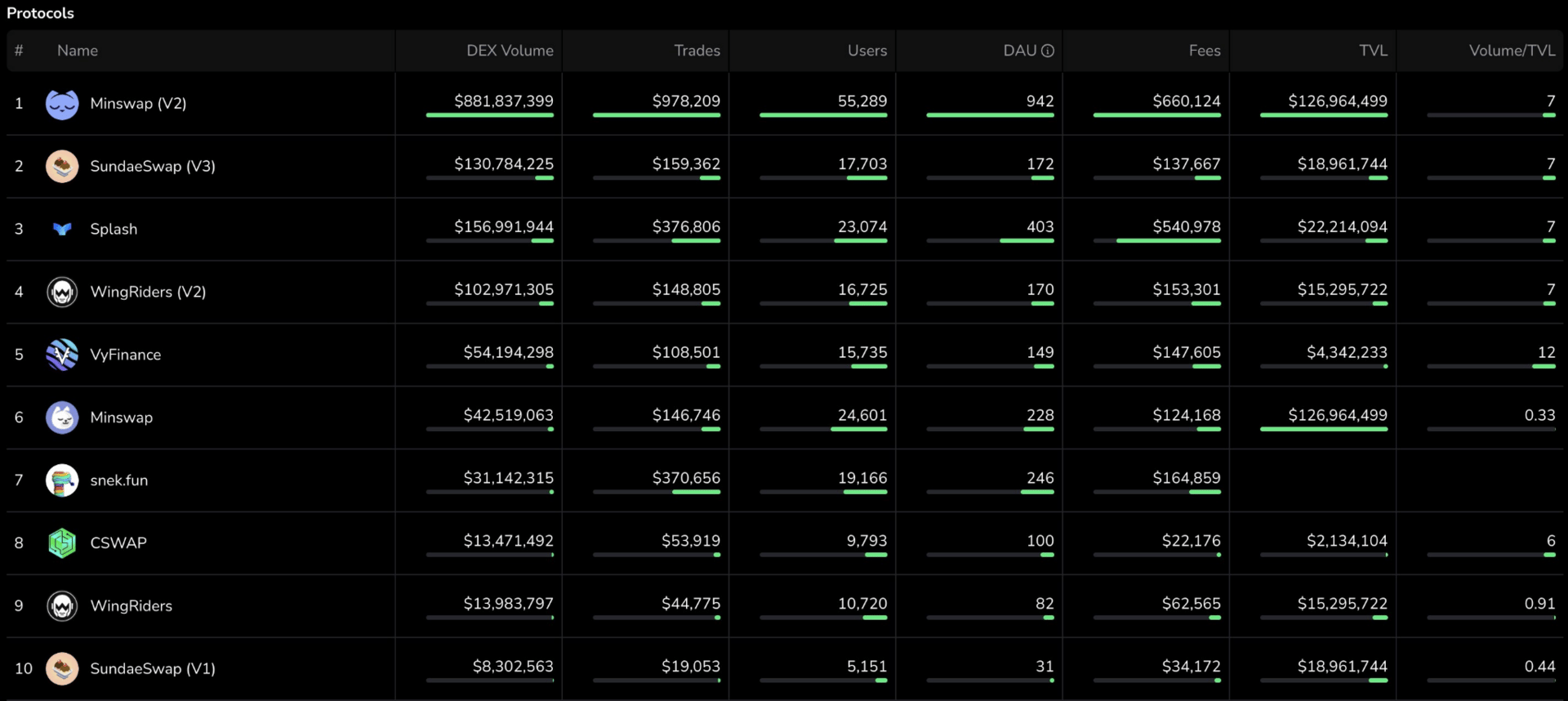Open the CSWAP protocol name
Viewport: 1568px width, 701px height.
(x=118, y=543)
